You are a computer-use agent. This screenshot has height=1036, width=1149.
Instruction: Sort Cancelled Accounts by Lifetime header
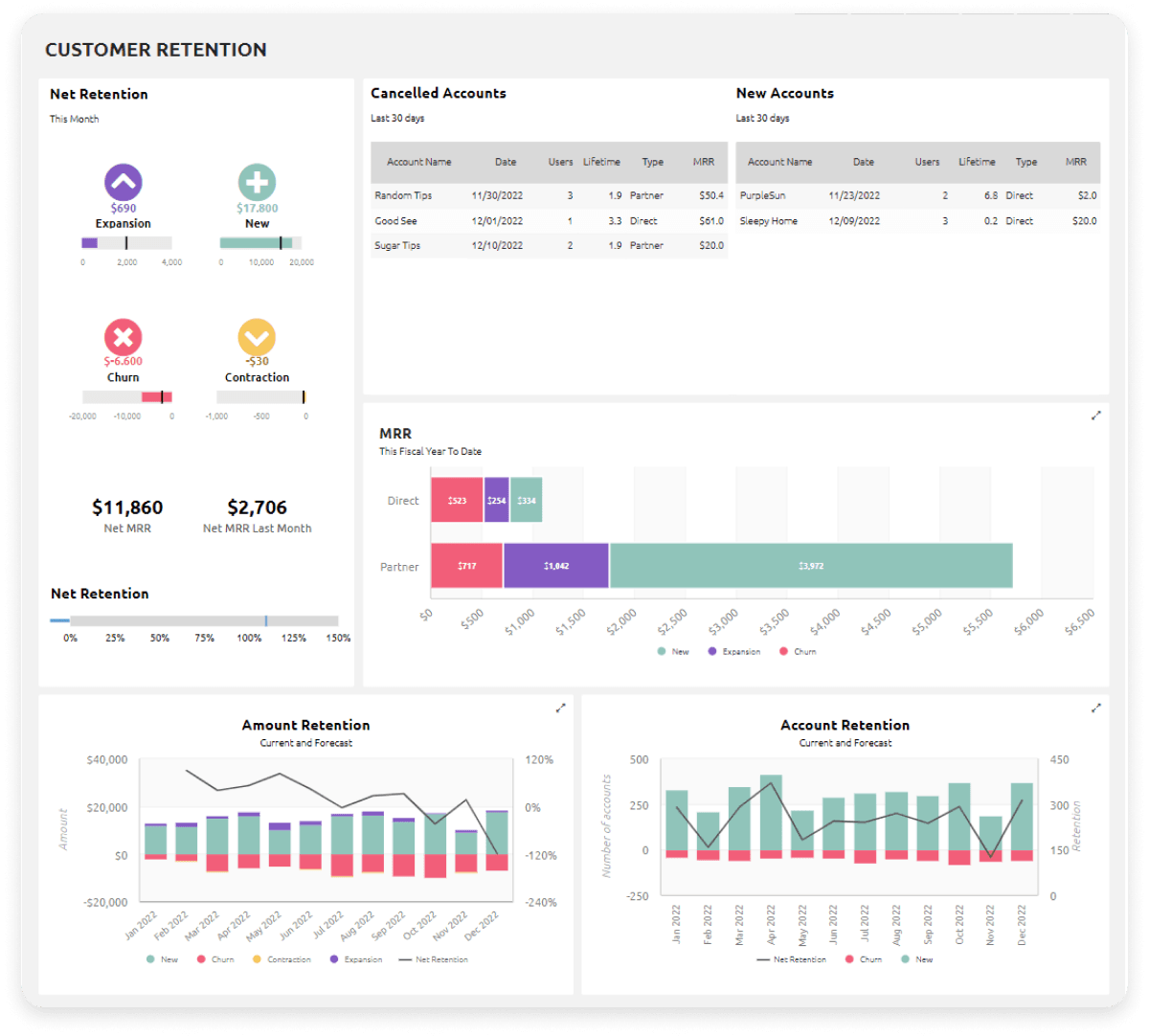coord(601,162)
